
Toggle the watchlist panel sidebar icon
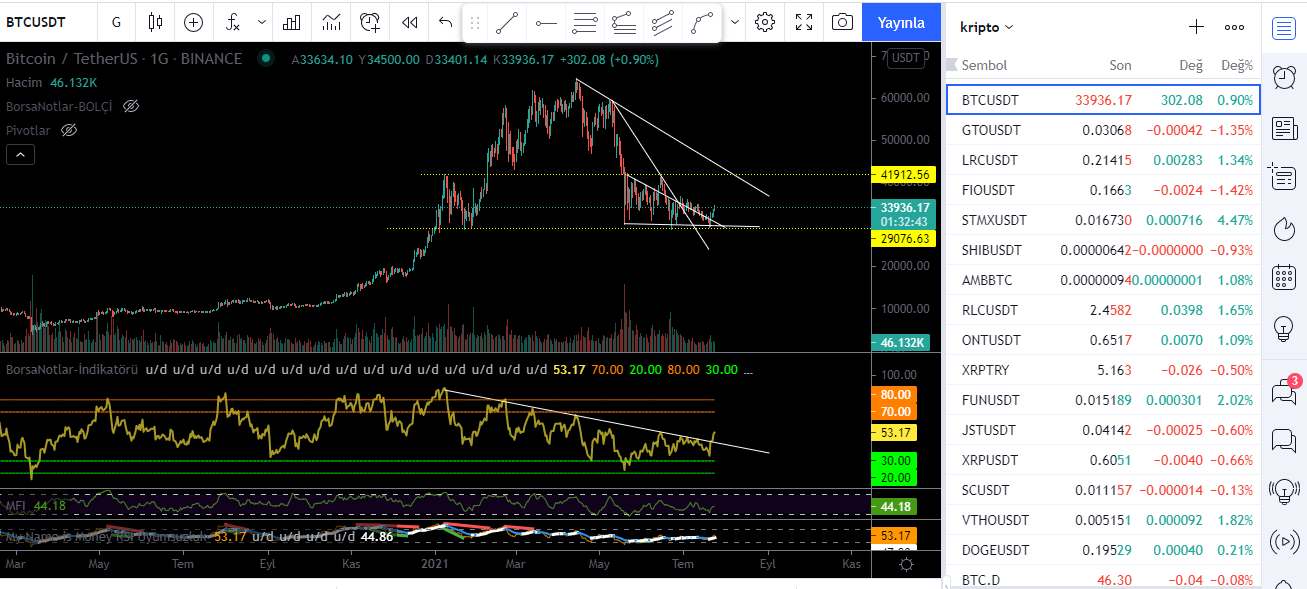click(x=1283, y=27)
